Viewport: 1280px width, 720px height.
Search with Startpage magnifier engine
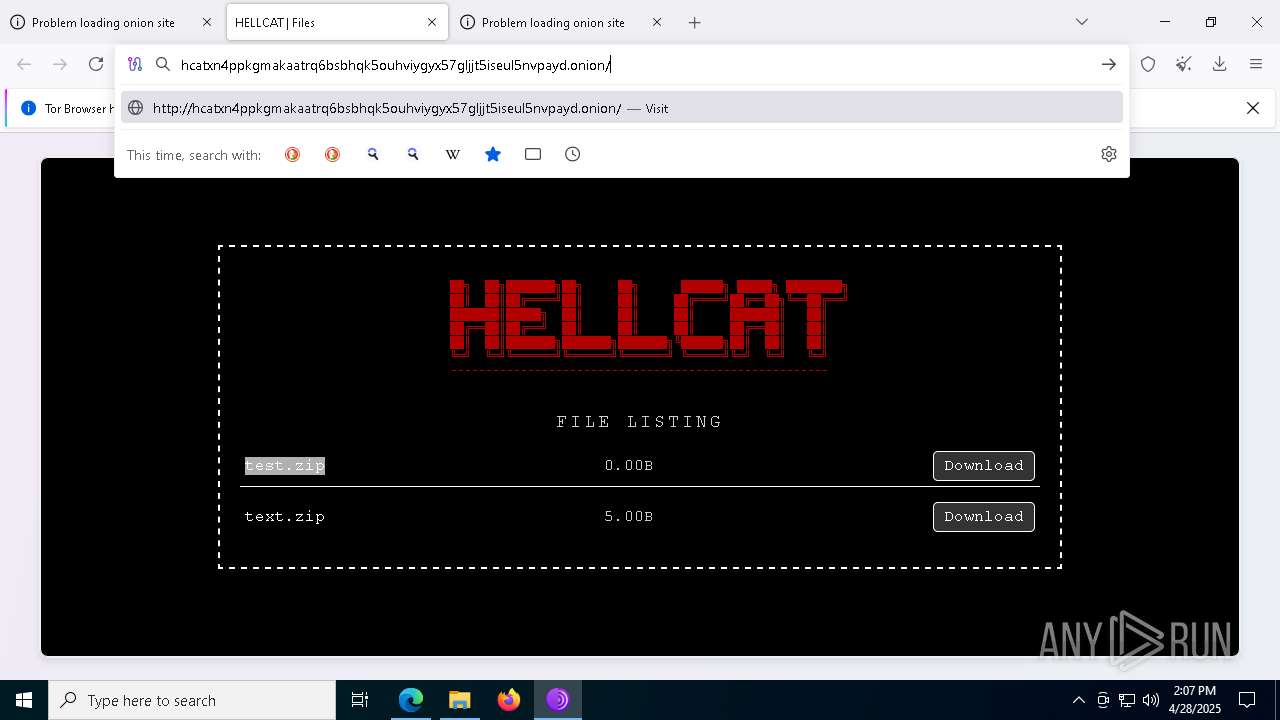click(372, 154)
